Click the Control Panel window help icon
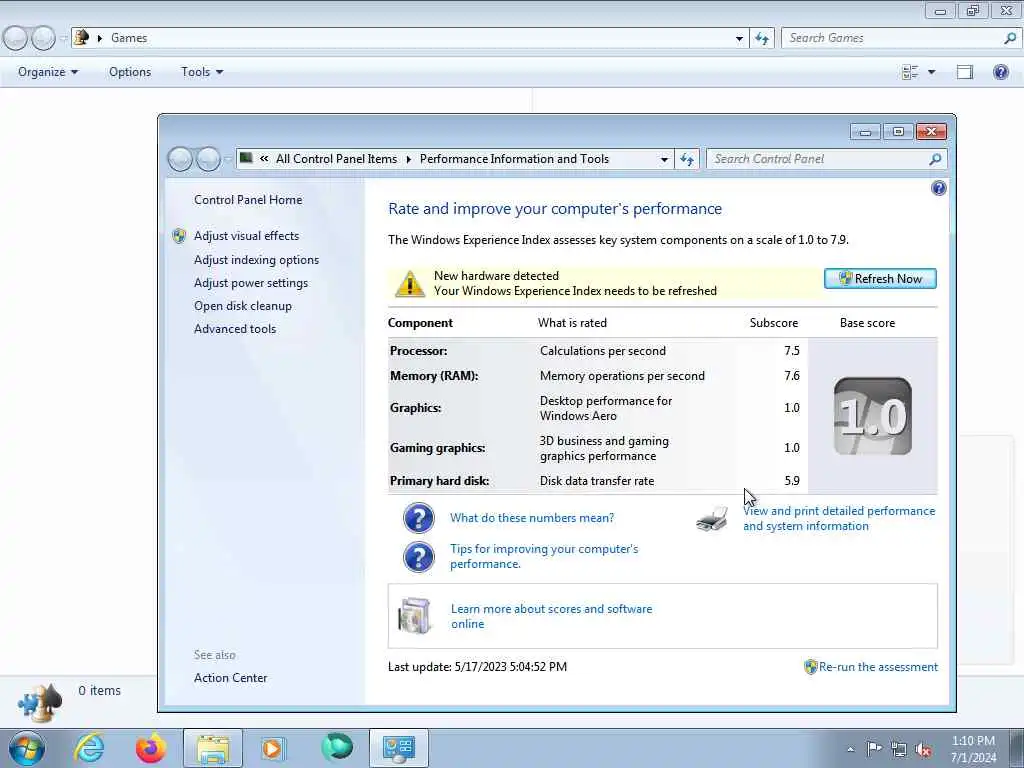The width and height of the screenshot is (1024, 768). pos(938,189)
